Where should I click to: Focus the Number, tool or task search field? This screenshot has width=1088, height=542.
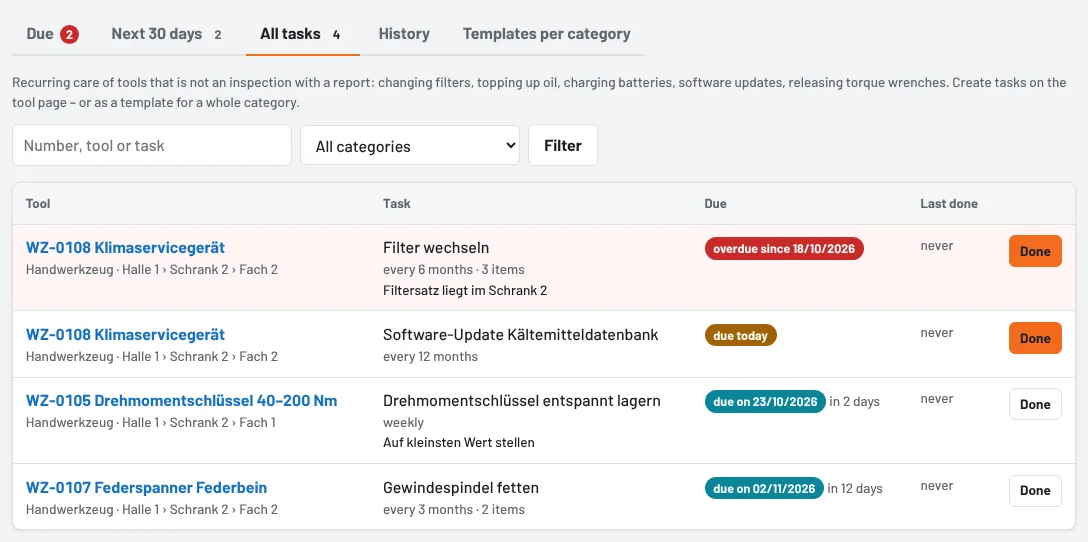click(152, 146)
